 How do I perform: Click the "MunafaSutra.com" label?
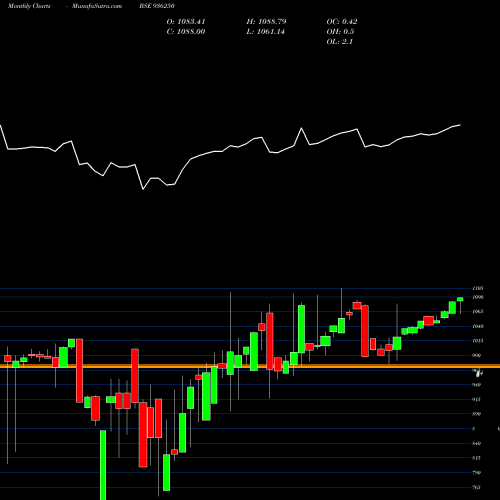point(97,6)
